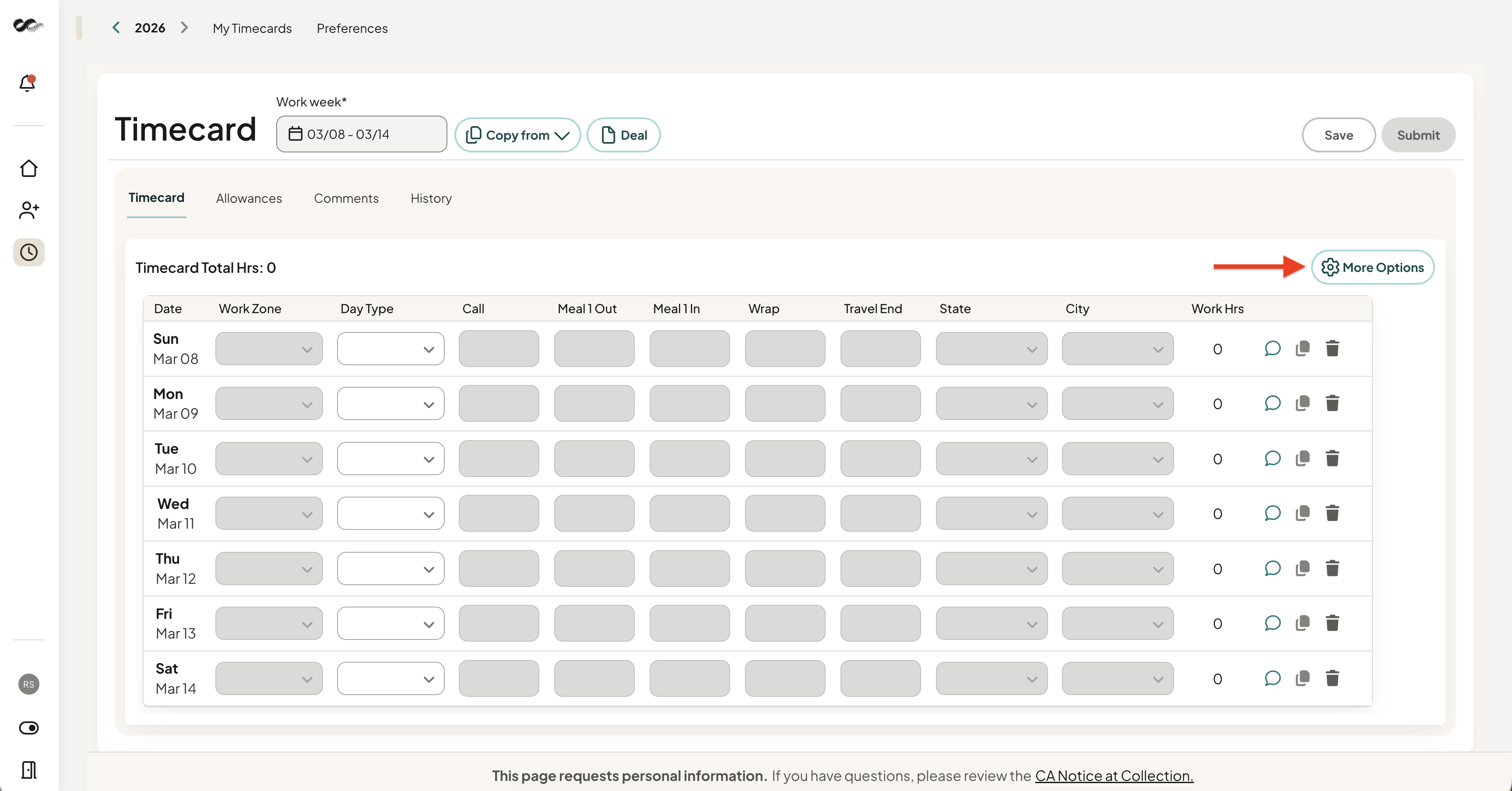Select the clock timecards sidebar icon
Image resolution: width=1512 pixels, height=791 pixels.
click(29, 253)
